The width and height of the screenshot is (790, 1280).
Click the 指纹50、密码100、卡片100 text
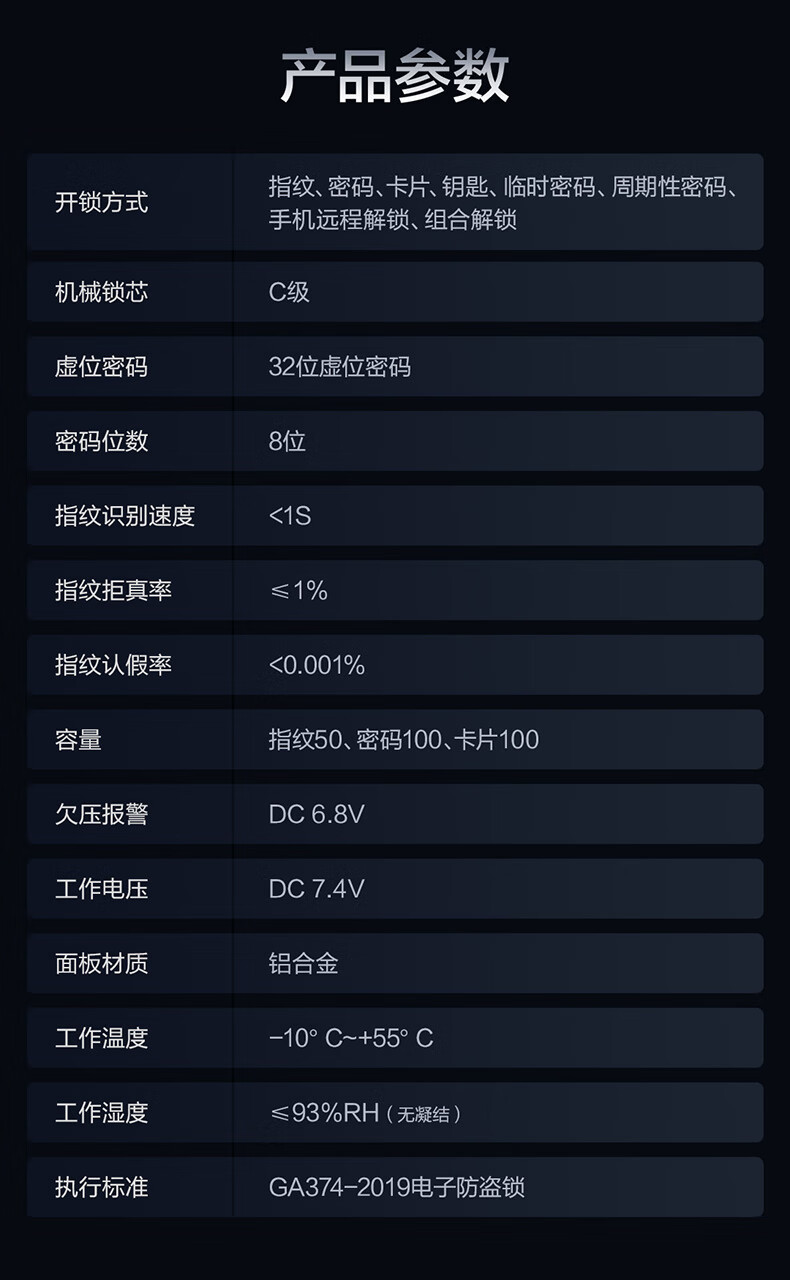(404, 740)
